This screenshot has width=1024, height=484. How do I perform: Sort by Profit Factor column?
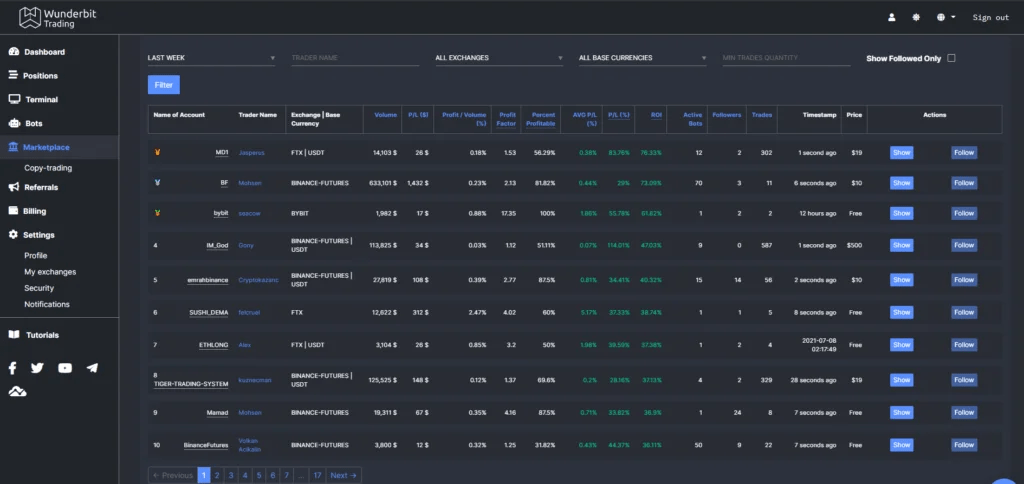click(x=507, y=119)
